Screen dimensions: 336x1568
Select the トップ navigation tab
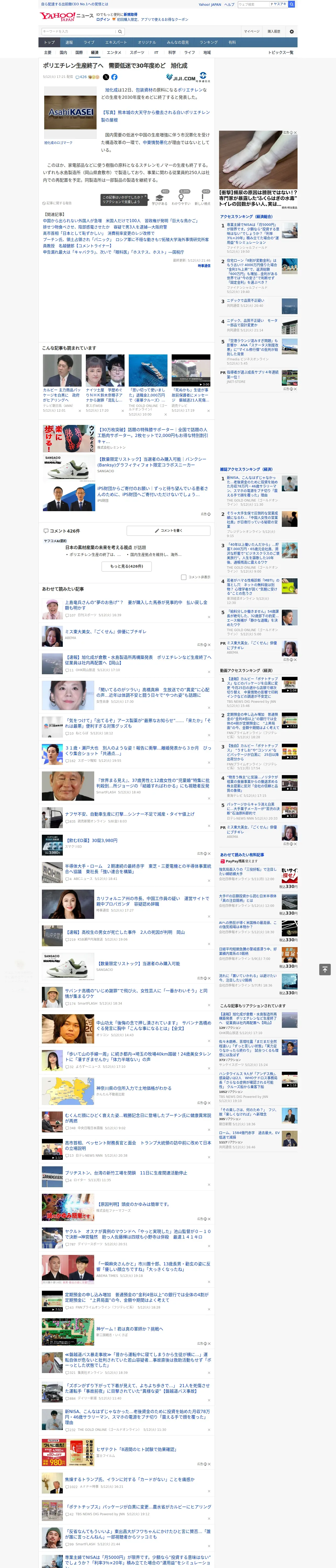coord(49,43)
